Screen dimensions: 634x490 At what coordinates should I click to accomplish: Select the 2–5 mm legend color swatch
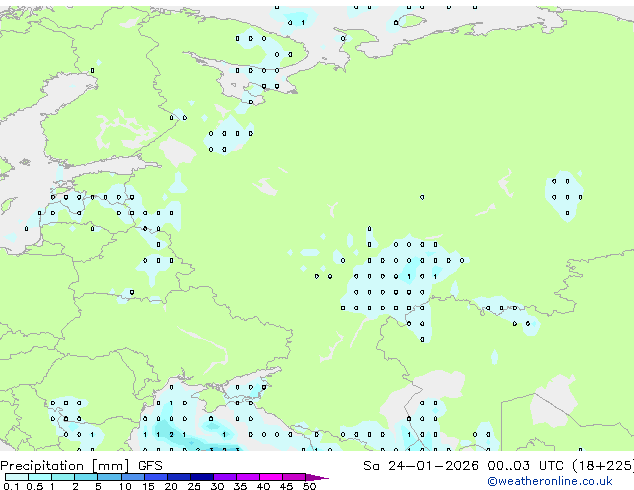pyautogui.click(x=86, y=477)
